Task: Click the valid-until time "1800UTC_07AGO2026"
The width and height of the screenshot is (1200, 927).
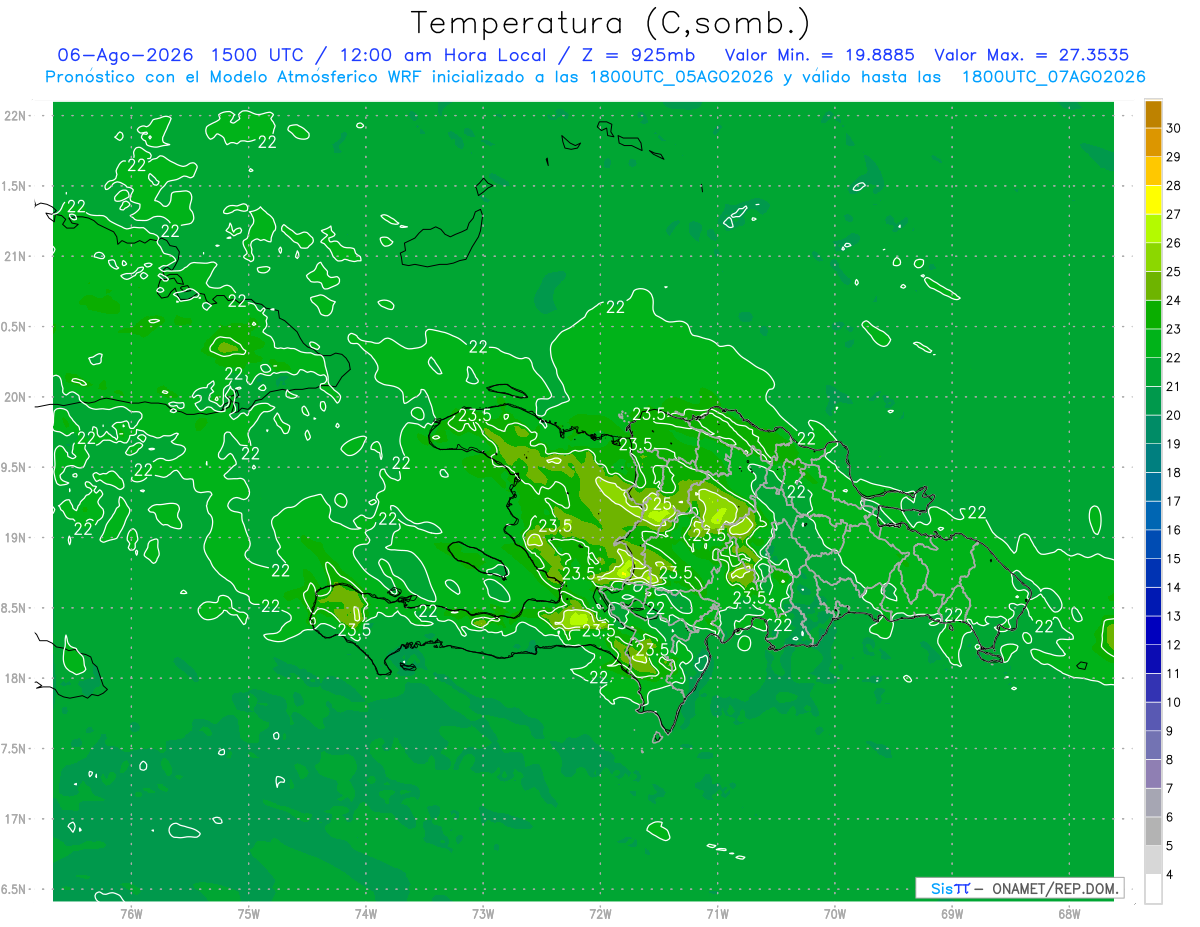Action: [x=1053, y=77]
